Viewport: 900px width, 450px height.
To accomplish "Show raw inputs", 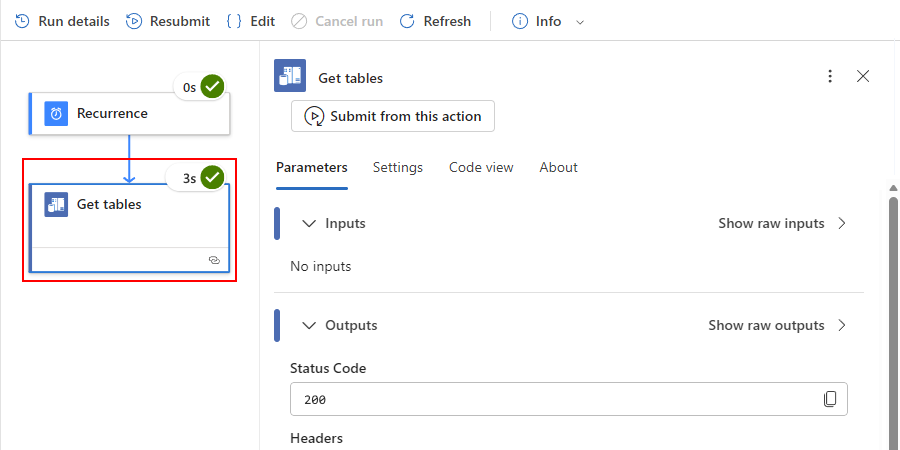I will pyautogui.click(x=782, y=224).
